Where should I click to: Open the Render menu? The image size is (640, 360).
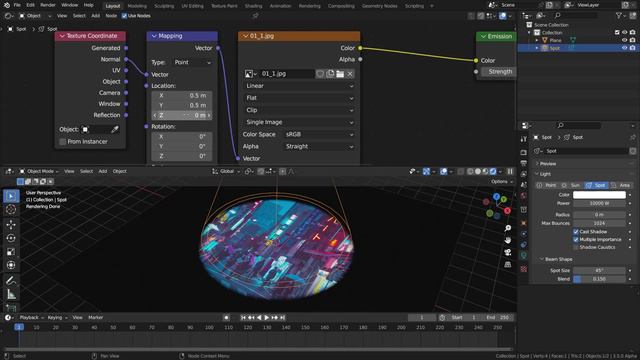(48, 5)
